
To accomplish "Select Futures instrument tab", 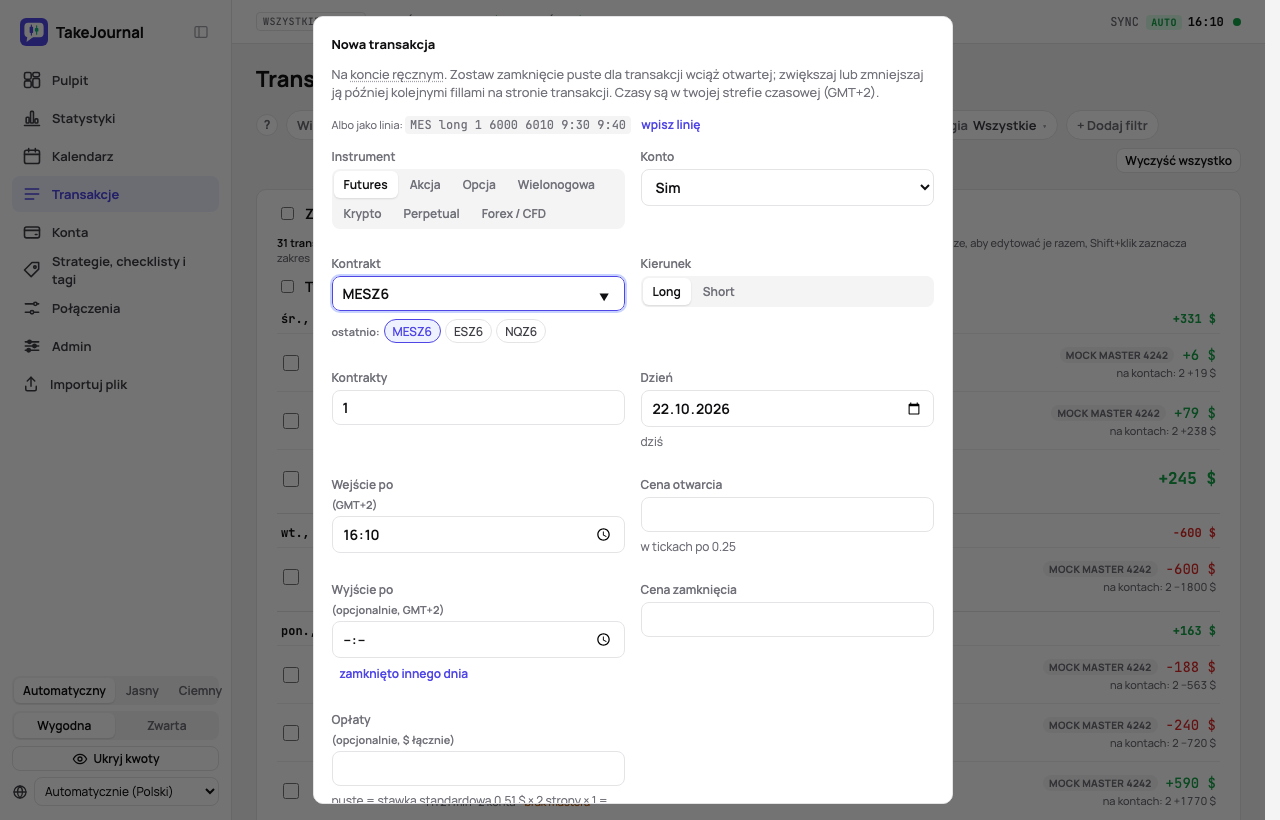I will click(365, 185).
